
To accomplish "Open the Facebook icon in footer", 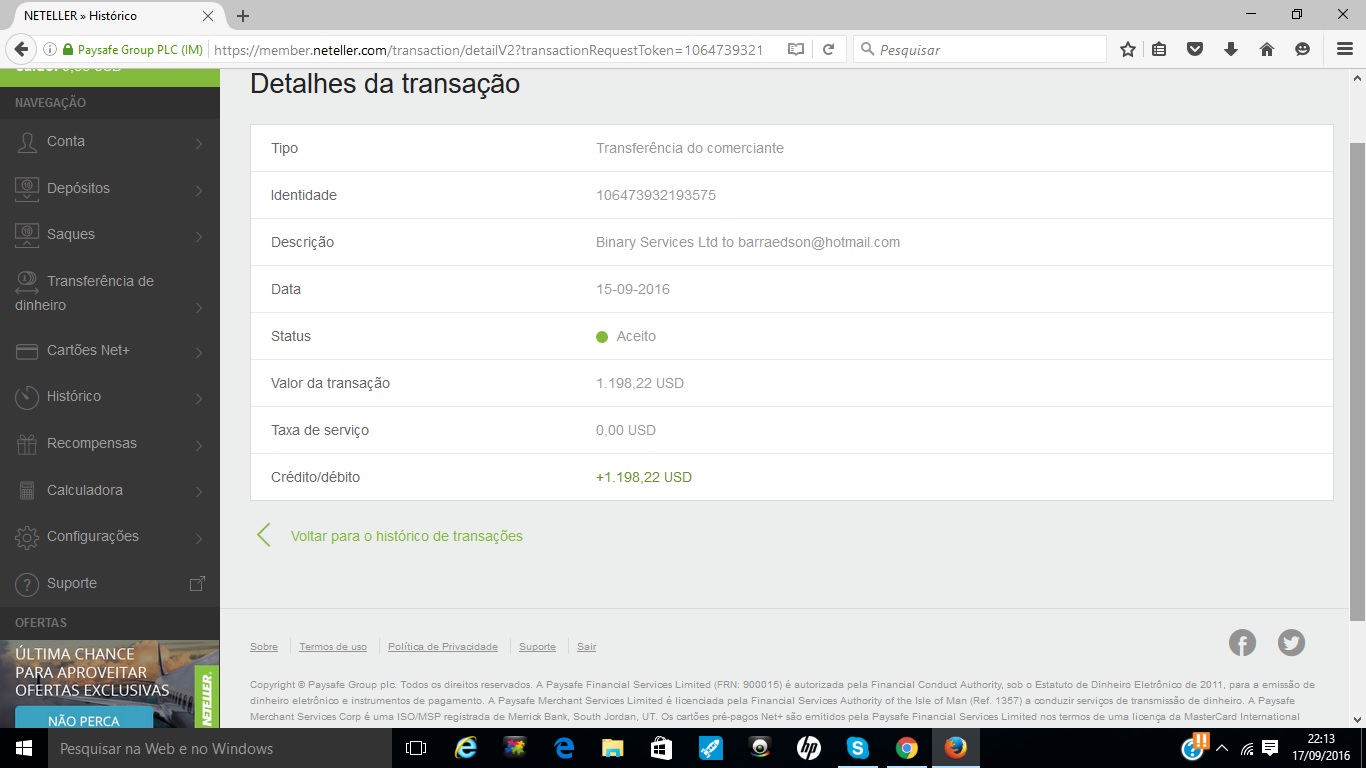I will [1242, 643].
